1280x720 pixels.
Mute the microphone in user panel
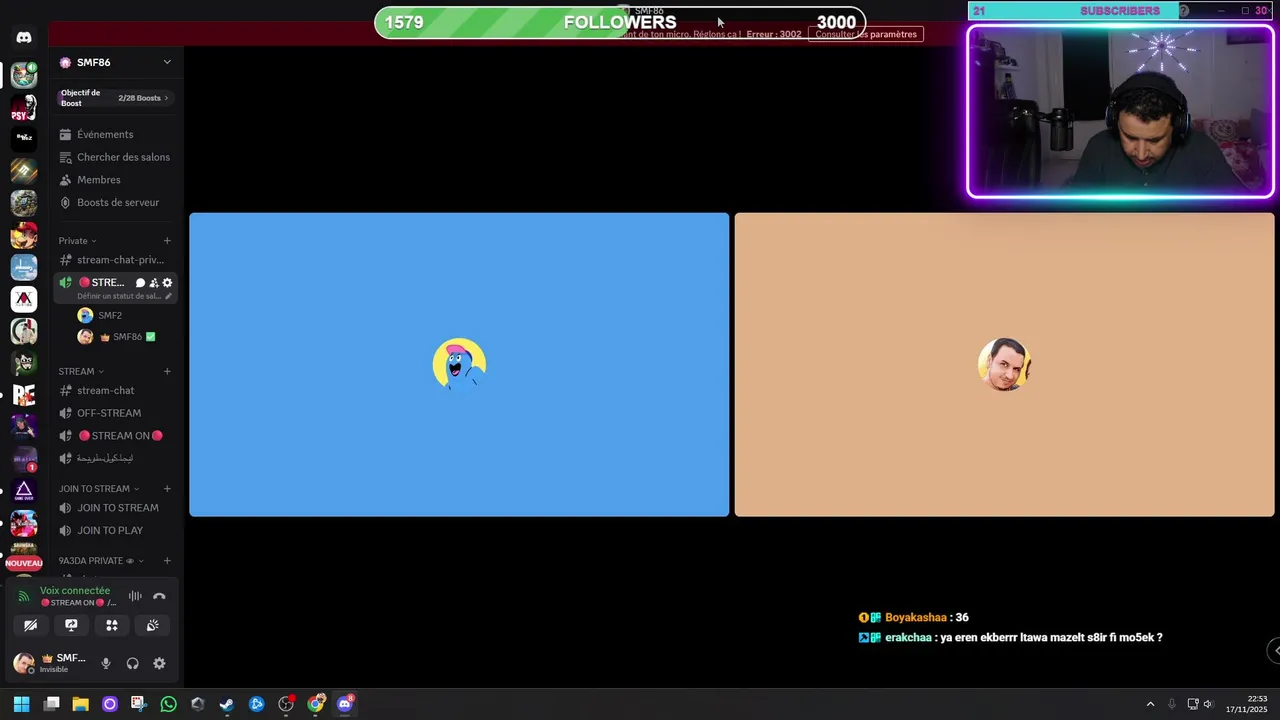click(x=106, y=663)
